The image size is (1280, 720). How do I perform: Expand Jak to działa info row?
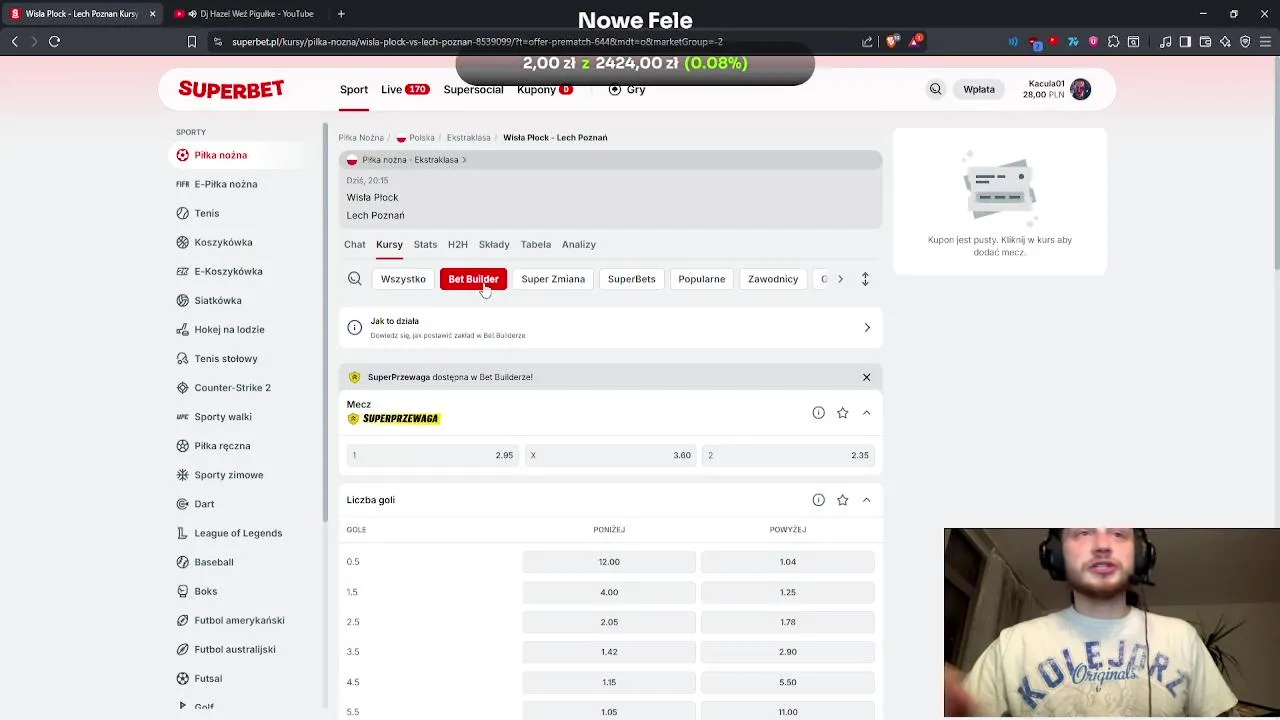[610, 328]
